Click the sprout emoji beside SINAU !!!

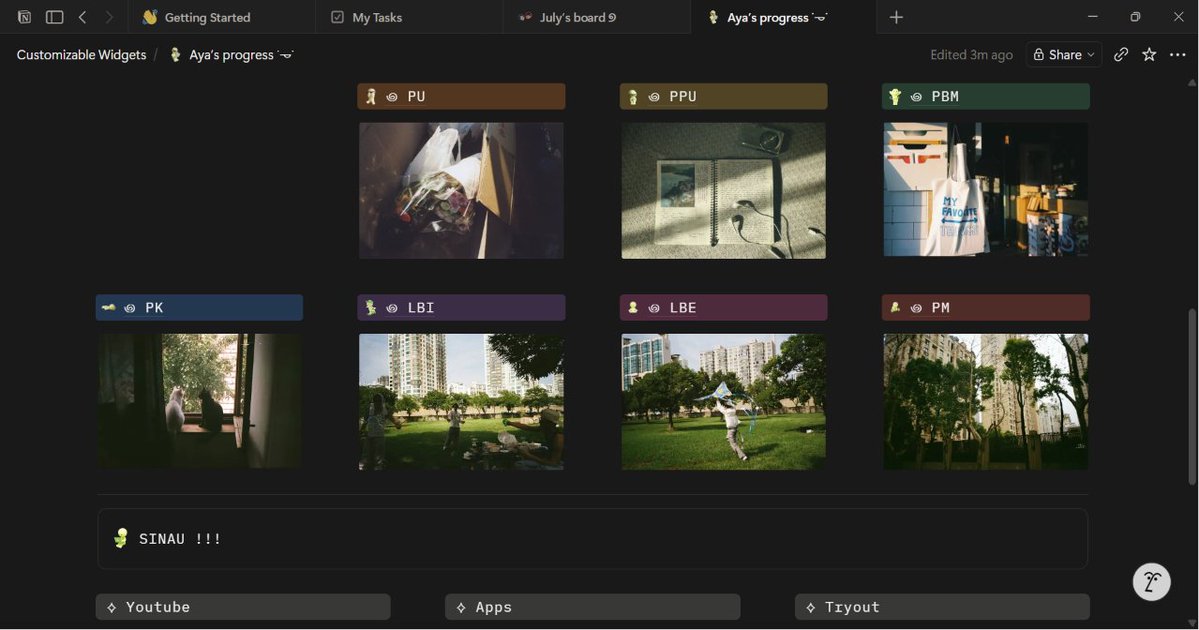121,538
